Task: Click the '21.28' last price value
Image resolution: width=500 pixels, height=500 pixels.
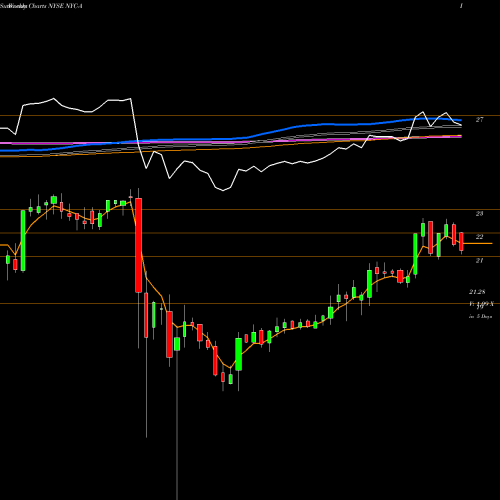Action: pos(477,292)
